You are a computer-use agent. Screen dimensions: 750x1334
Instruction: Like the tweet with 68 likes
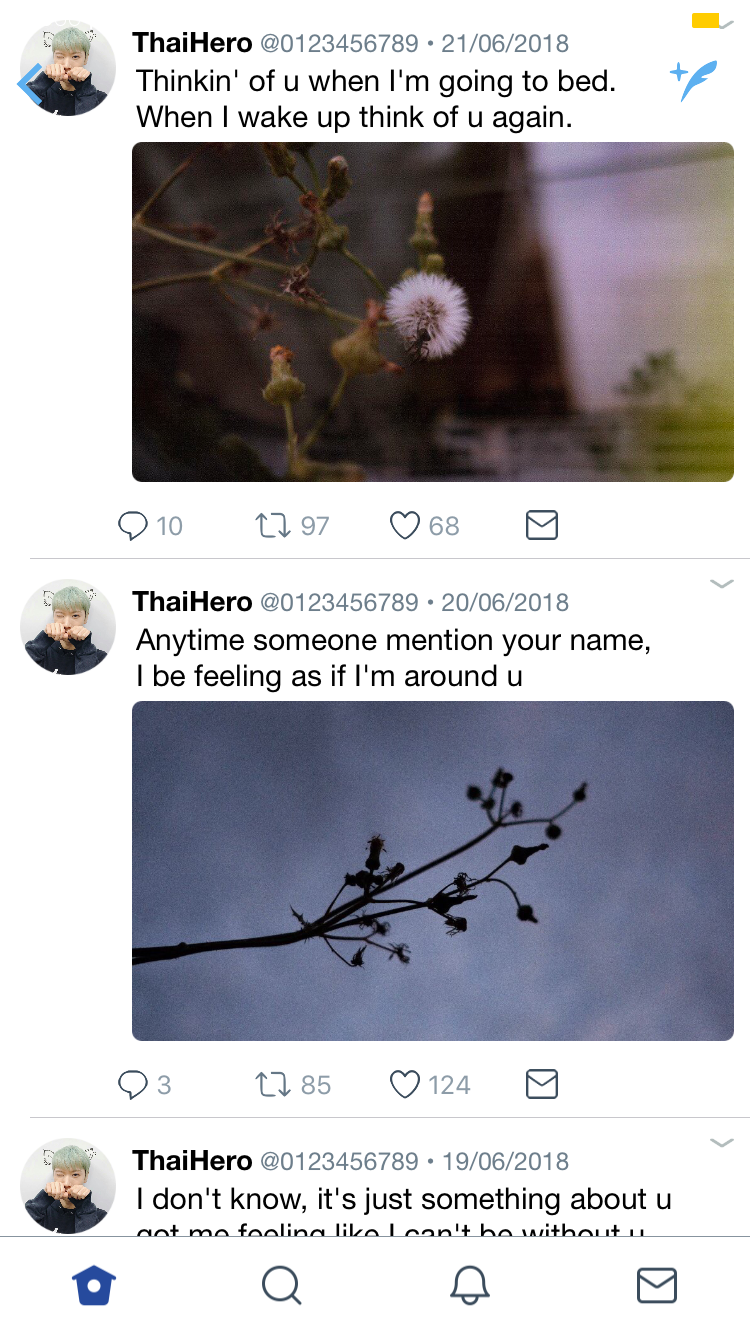(x=404, y=525)
